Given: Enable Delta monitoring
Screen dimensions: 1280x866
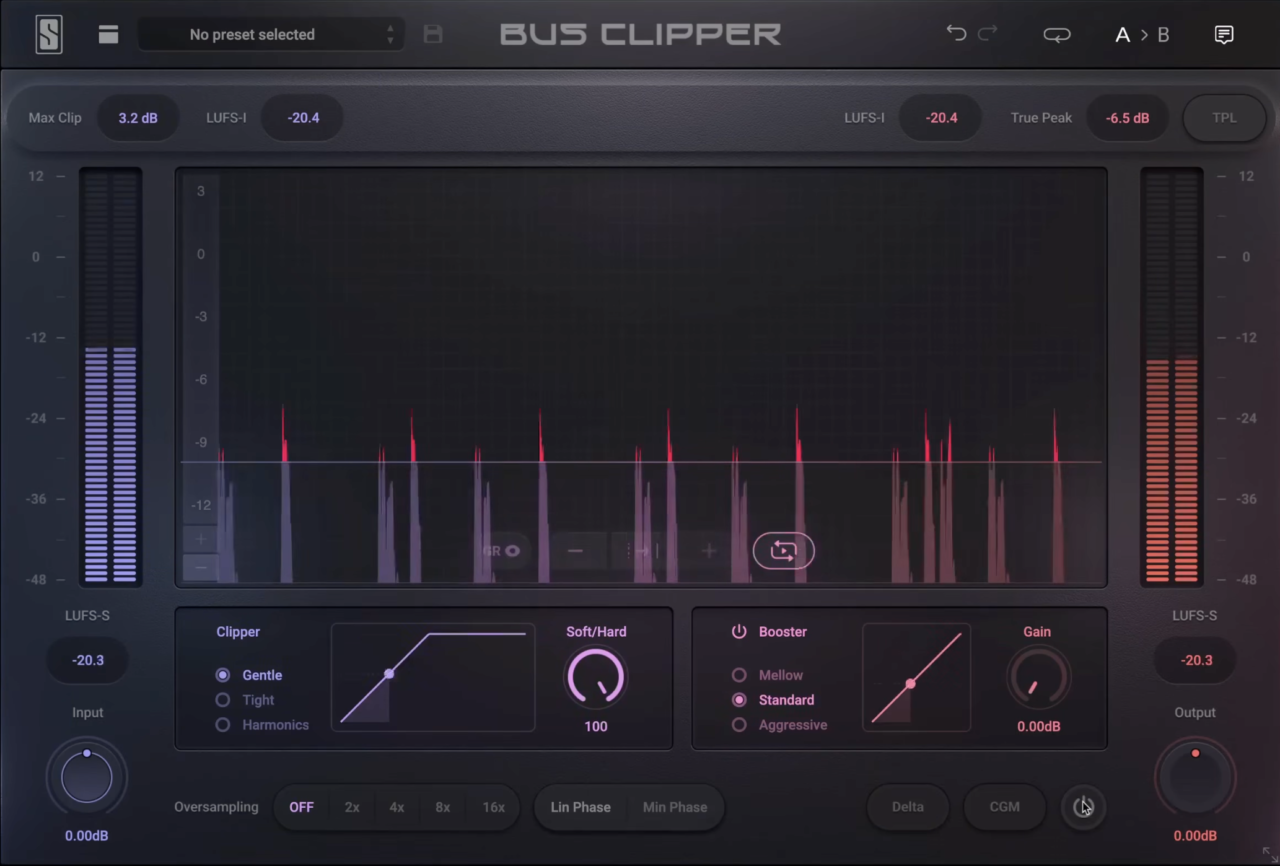Looking at the screenshot, I should pyautogui.click(x=908, y=807).
